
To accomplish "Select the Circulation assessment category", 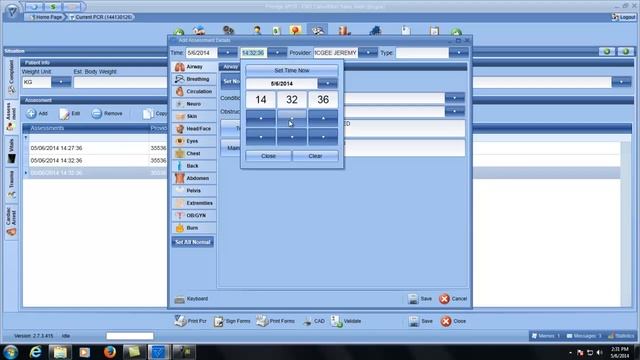I will (193, 91).
